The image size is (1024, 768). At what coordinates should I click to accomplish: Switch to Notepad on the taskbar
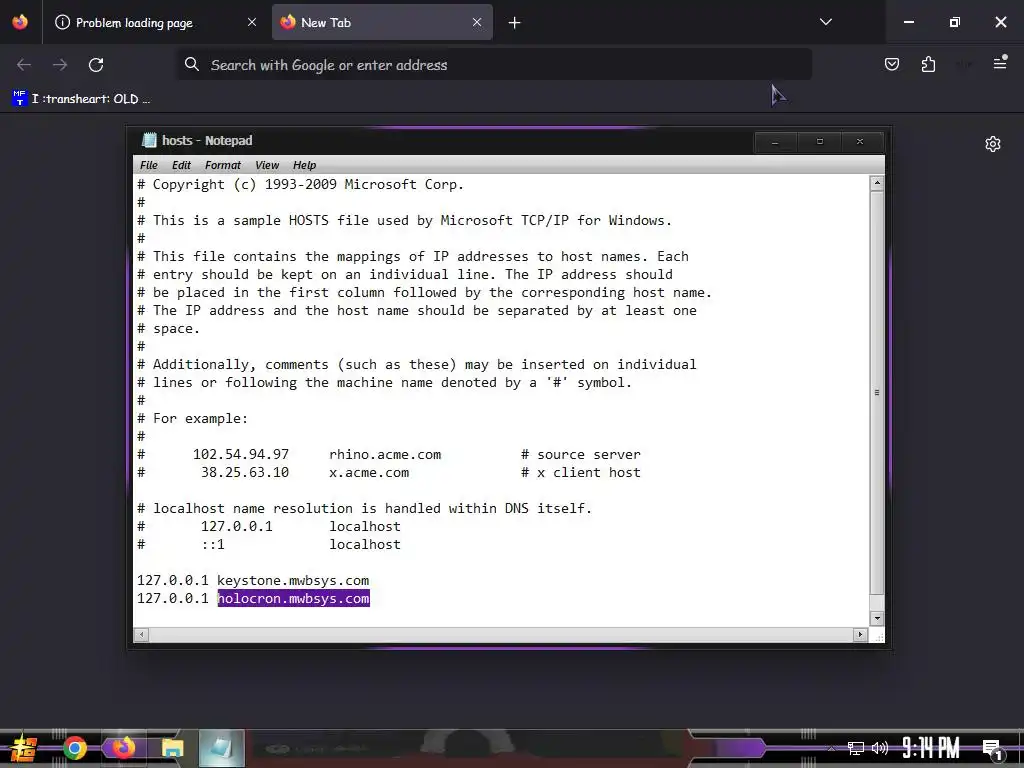point(222,748)
